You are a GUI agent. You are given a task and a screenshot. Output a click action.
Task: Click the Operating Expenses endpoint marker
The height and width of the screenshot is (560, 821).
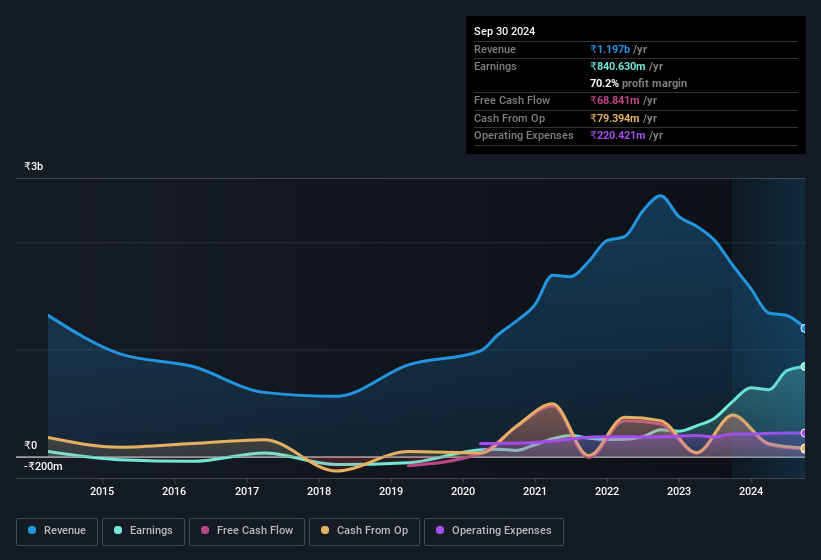click(x=804, y=433)
